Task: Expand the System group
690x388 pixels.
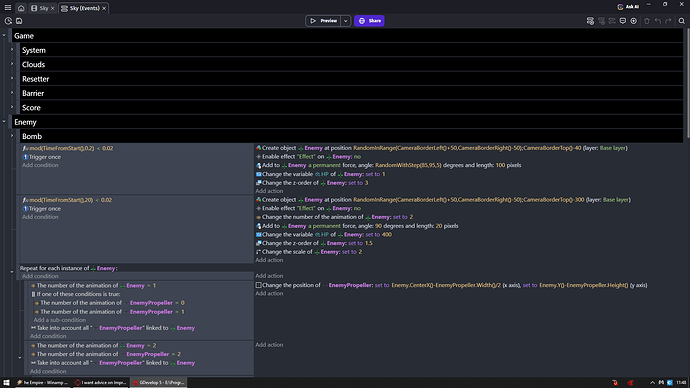Action: point(12,50)
